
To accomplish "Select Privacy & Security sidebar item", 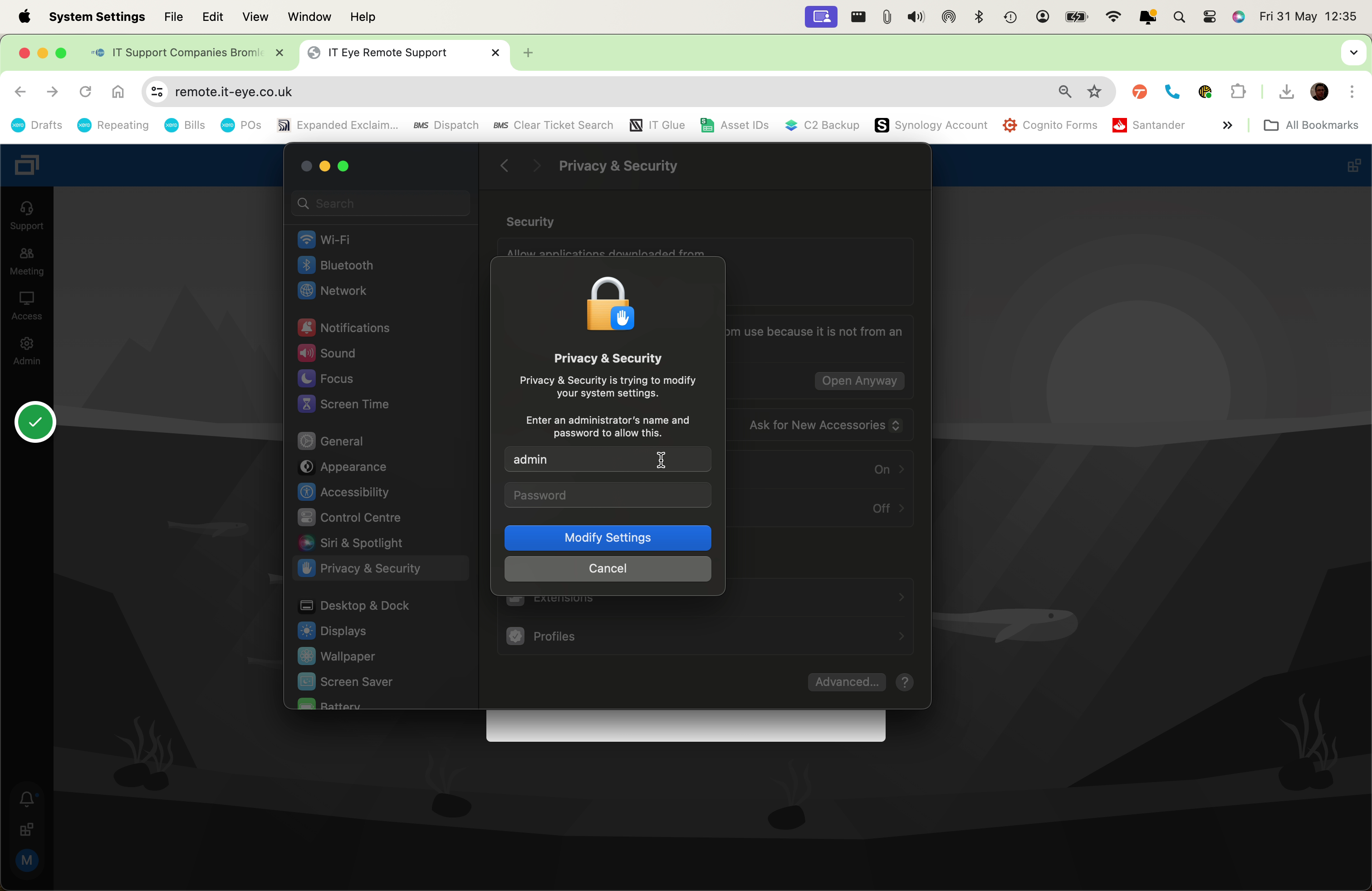I will [x=381, y=568].
